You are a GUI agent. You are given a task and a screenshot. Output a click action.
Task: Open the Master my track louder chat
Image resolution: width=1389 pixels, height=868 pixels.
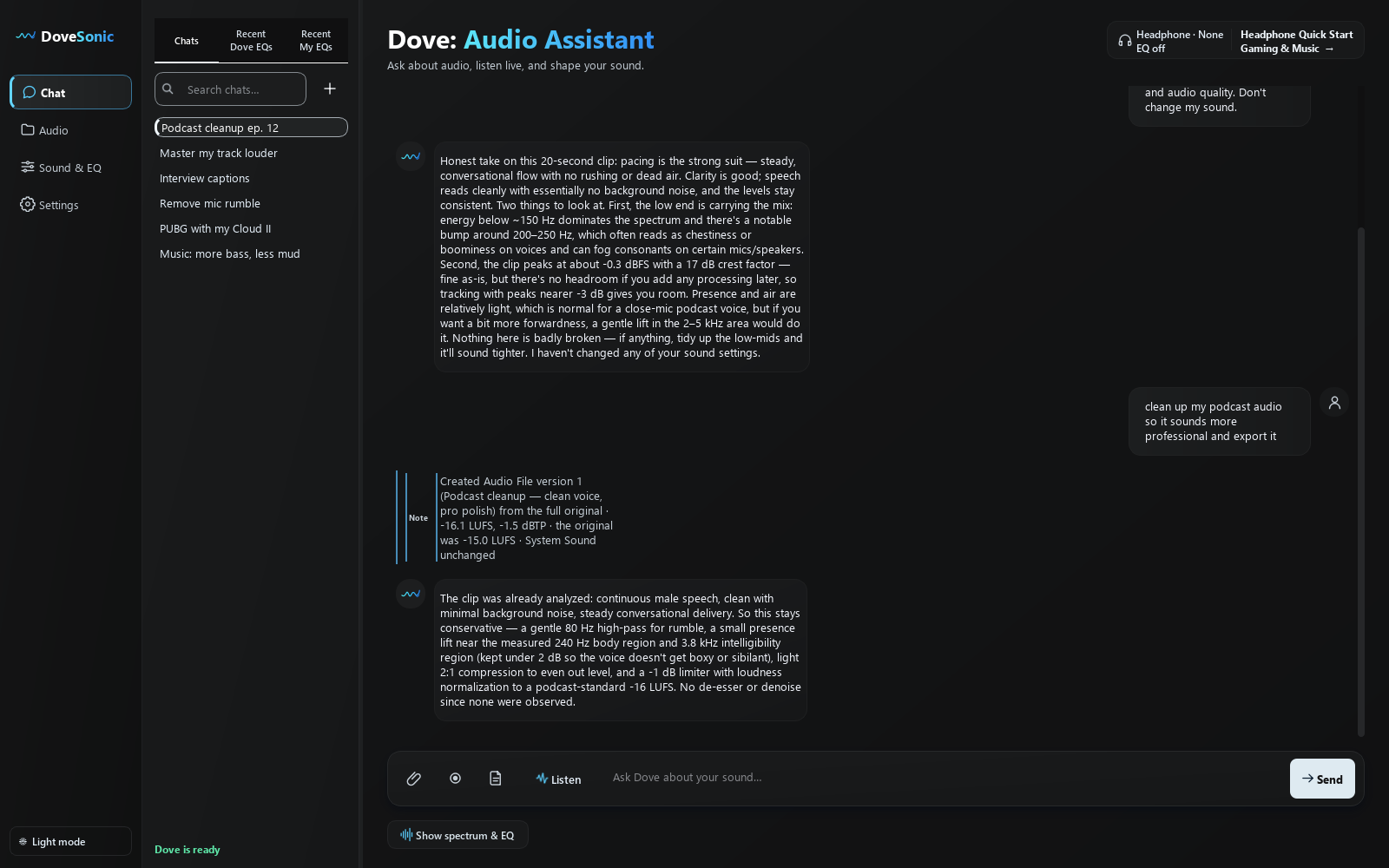pos(251,153)
